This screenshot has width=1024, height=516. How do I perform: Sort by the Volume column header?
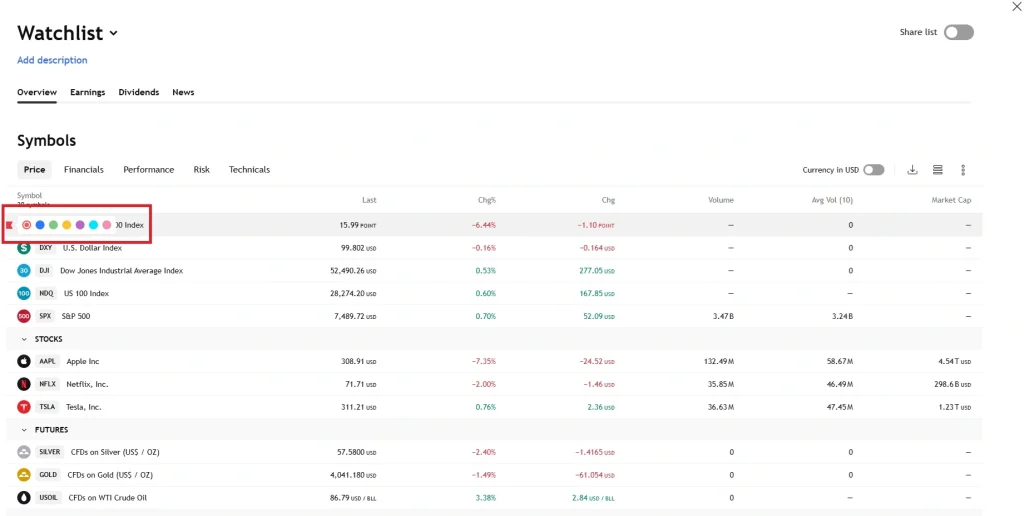coord(721,200)
